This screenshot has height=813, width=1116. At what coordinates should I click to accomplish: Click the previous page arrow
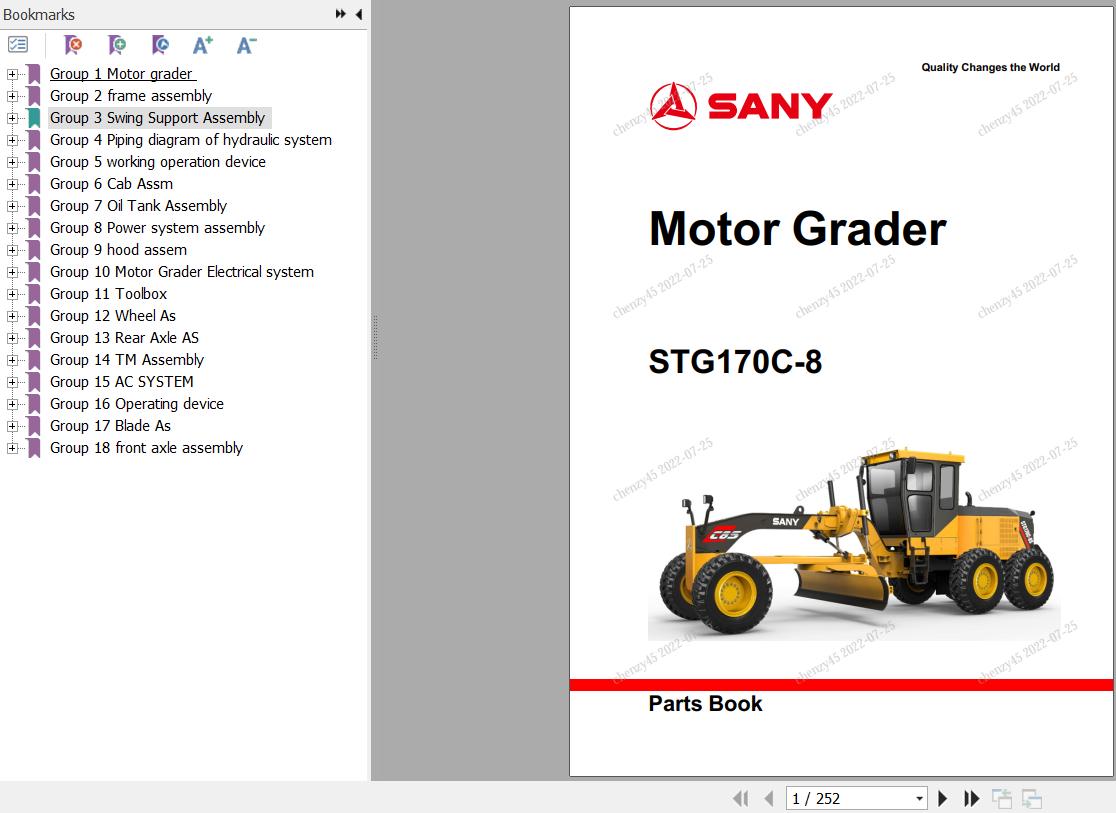tap(768, 798)
